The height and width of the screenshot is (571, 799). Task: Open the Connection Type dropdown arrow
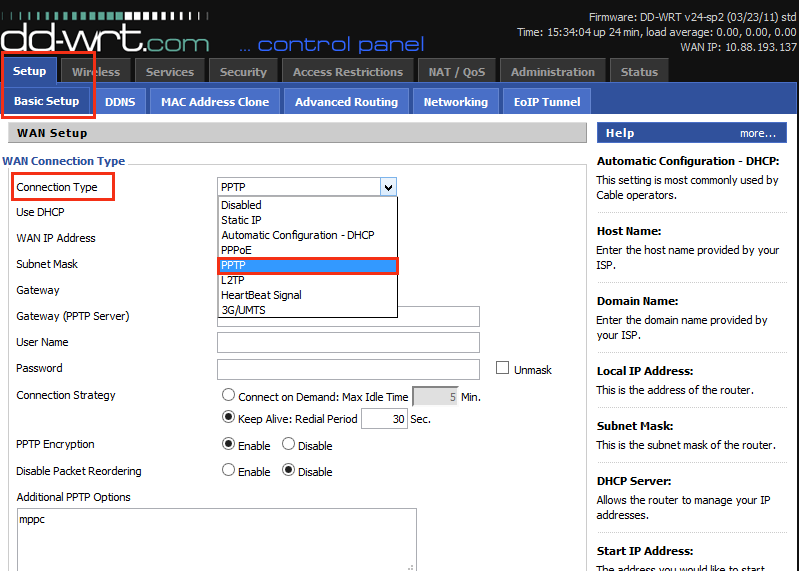[x=388, y=187]
